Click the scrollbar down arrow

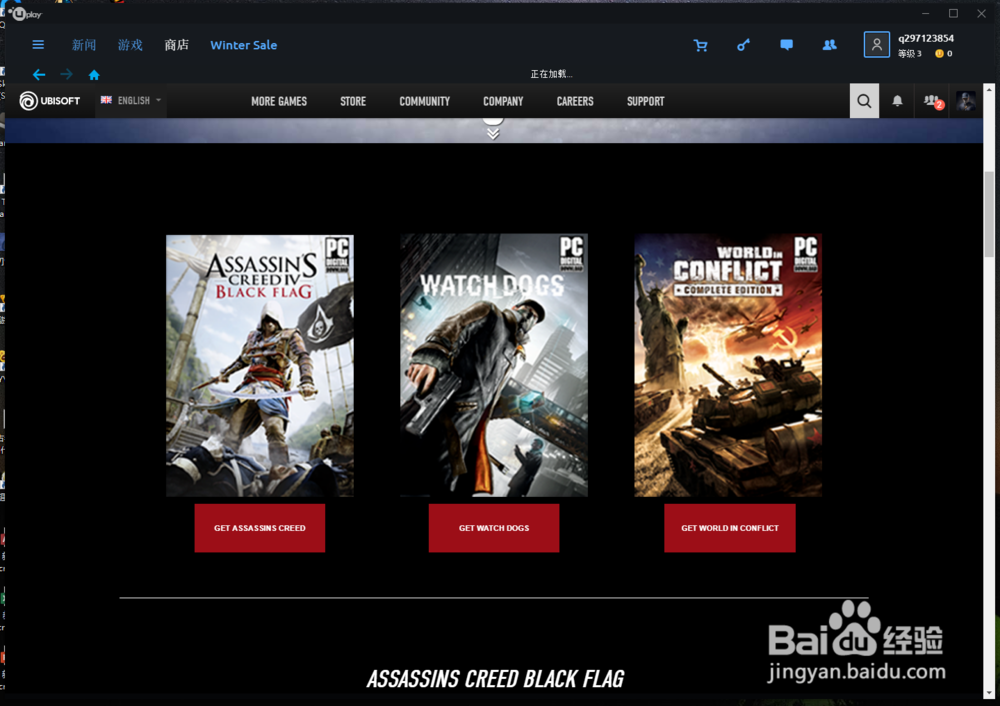989,693
